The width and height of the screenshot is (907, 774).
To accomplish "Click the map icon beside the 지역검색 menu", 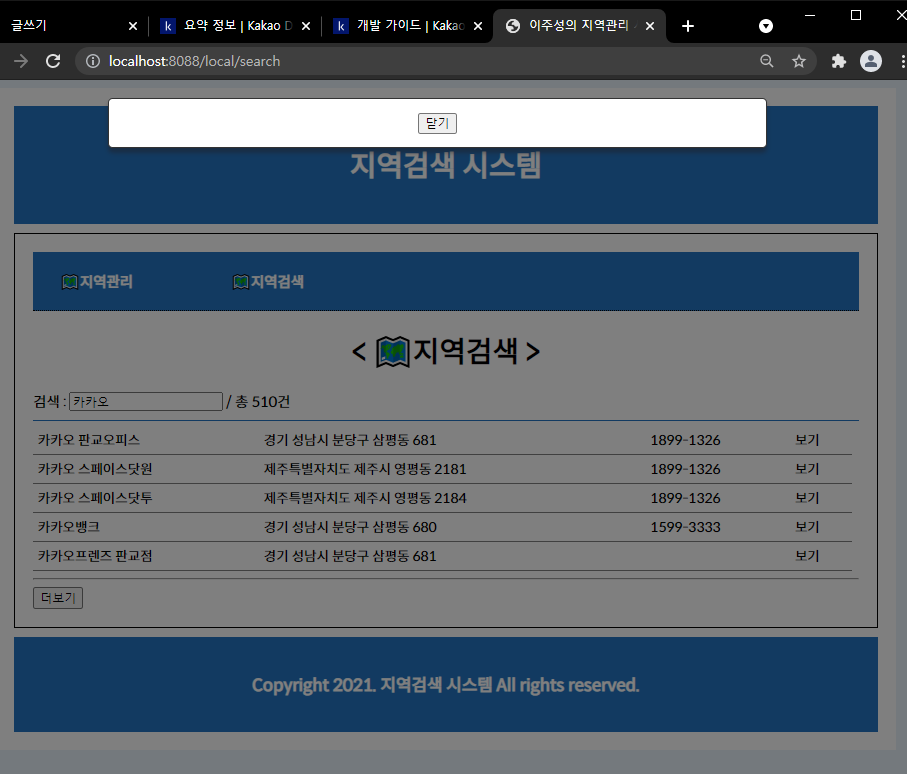I will click(x=241, y=282).
